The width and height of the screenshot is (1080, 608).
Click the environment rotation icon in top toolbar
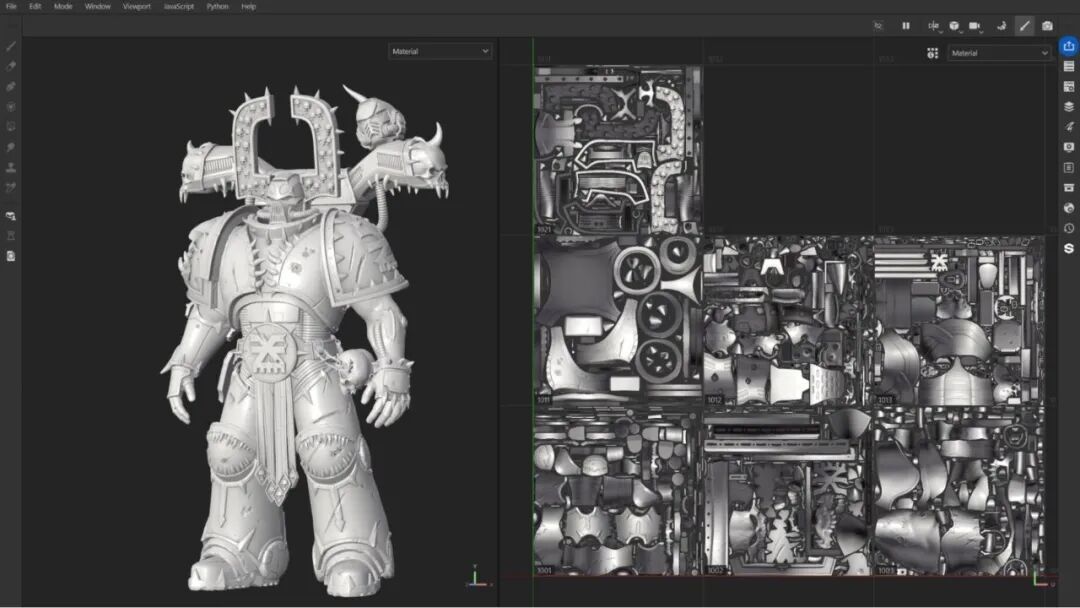click(x=1001, y=25)
